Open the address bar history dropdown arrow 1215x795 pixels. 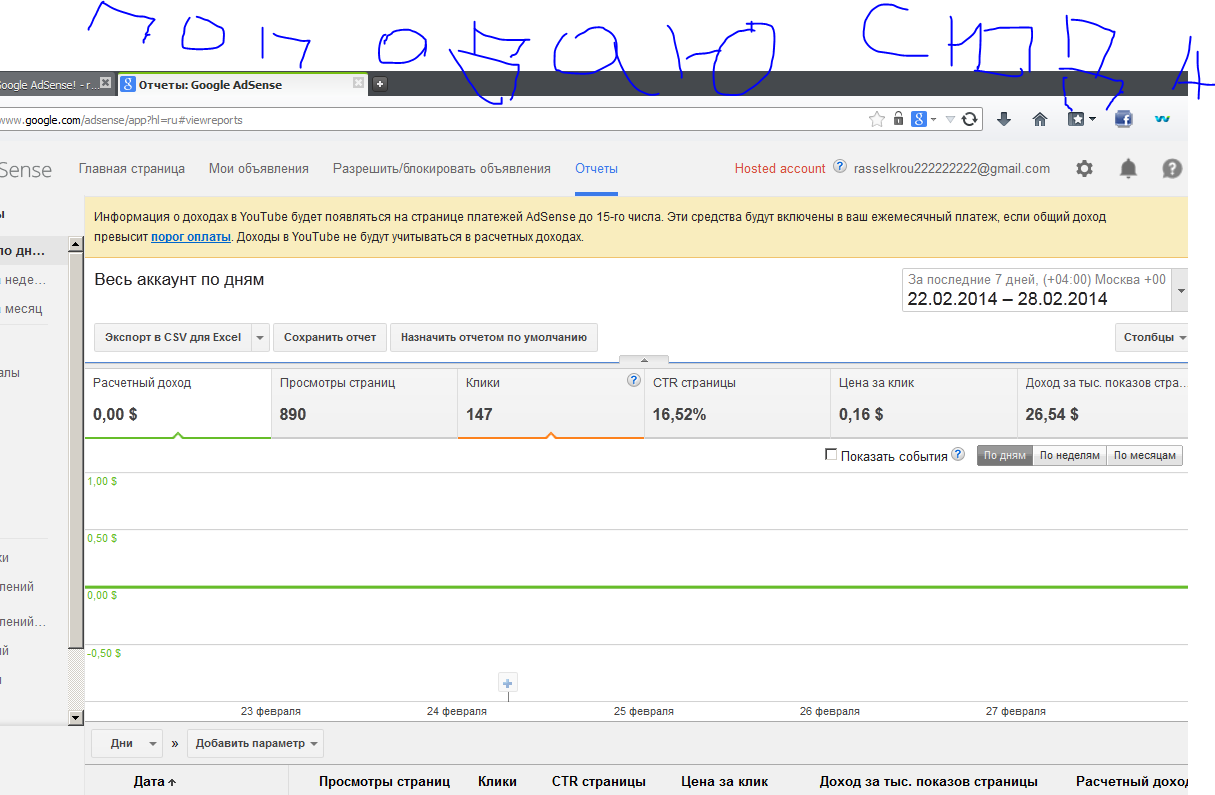coord(950,119)
